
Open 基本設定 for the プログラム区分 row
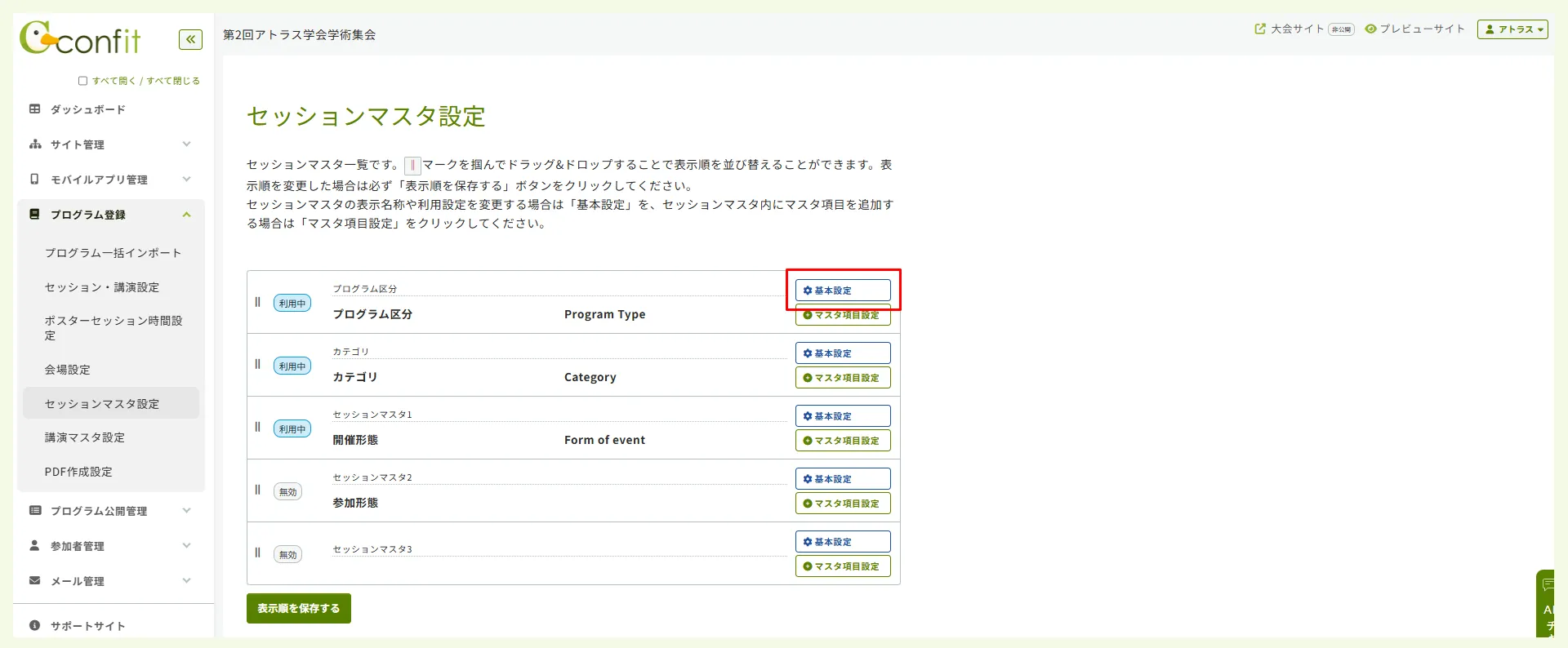click(x=843, y=291)
